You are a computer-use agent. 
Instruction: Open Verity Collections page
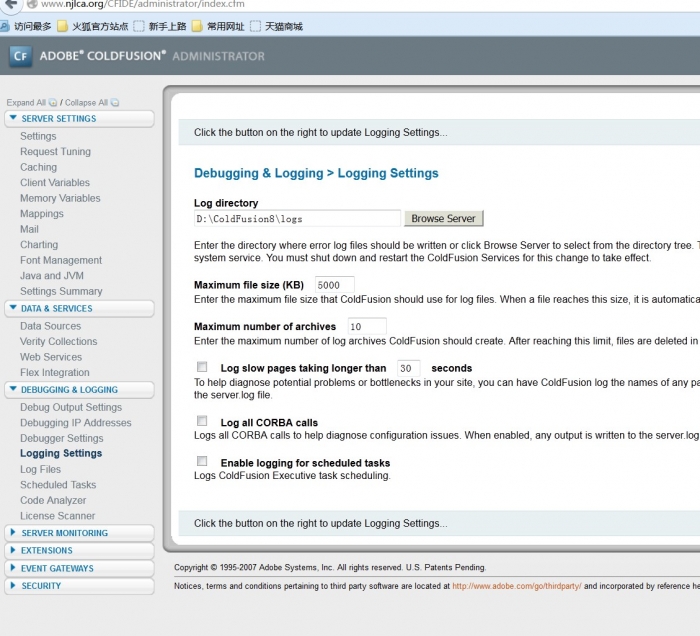58,341
